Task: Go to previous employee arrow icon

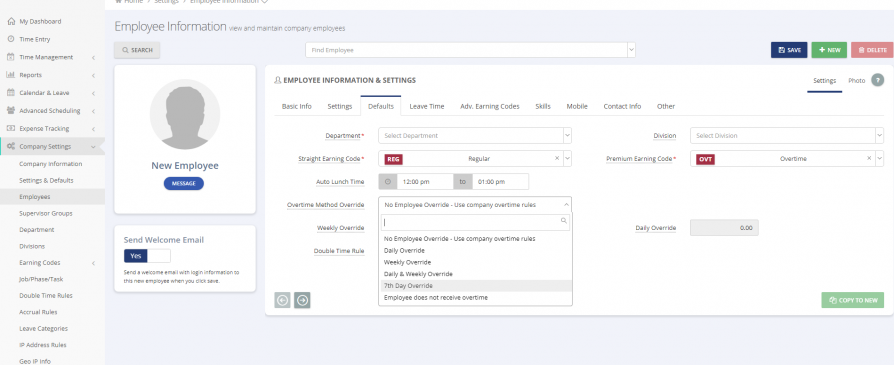Action: coord(282,300)
